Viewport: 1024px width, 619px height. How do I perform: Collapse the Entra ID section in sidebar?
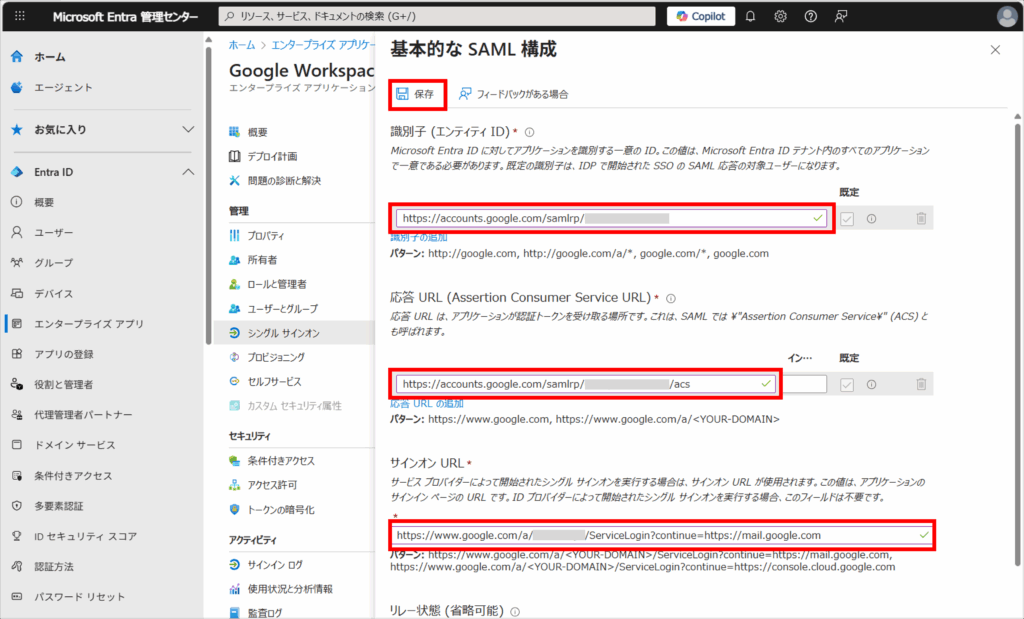[188, 172]
